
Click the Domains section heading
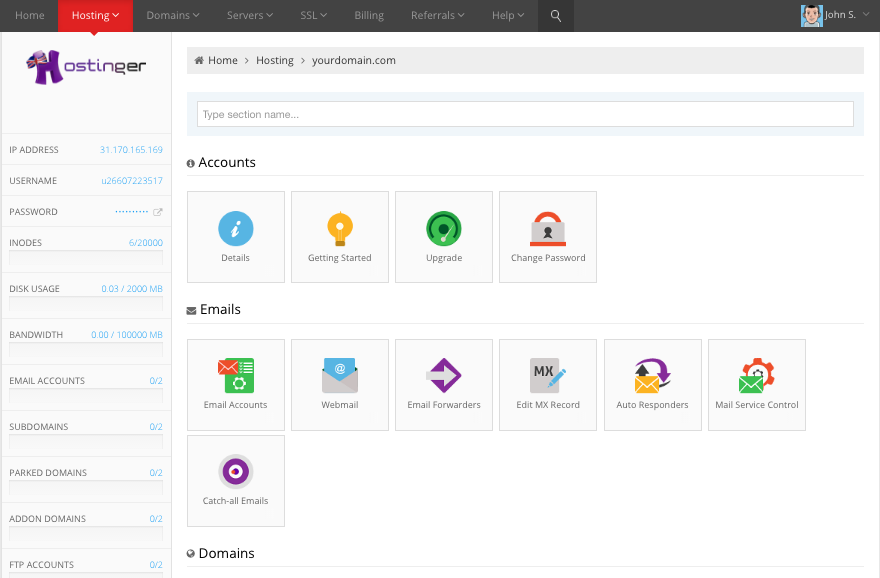226,553
